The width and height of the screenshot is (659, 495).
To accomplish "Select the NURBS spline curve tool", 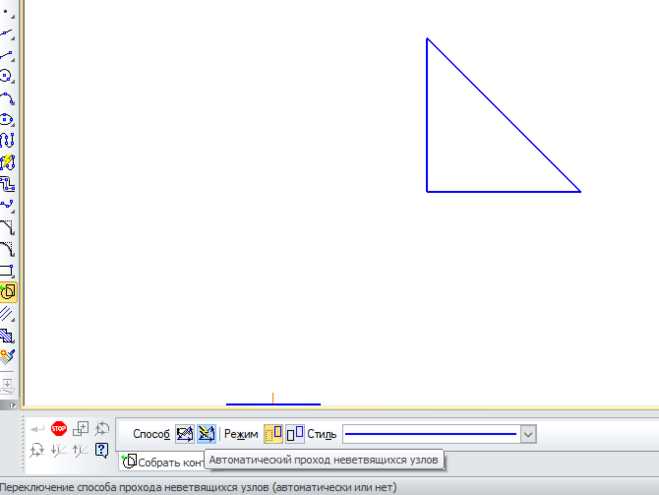I will pyautogui.click(x=7, y=140).
